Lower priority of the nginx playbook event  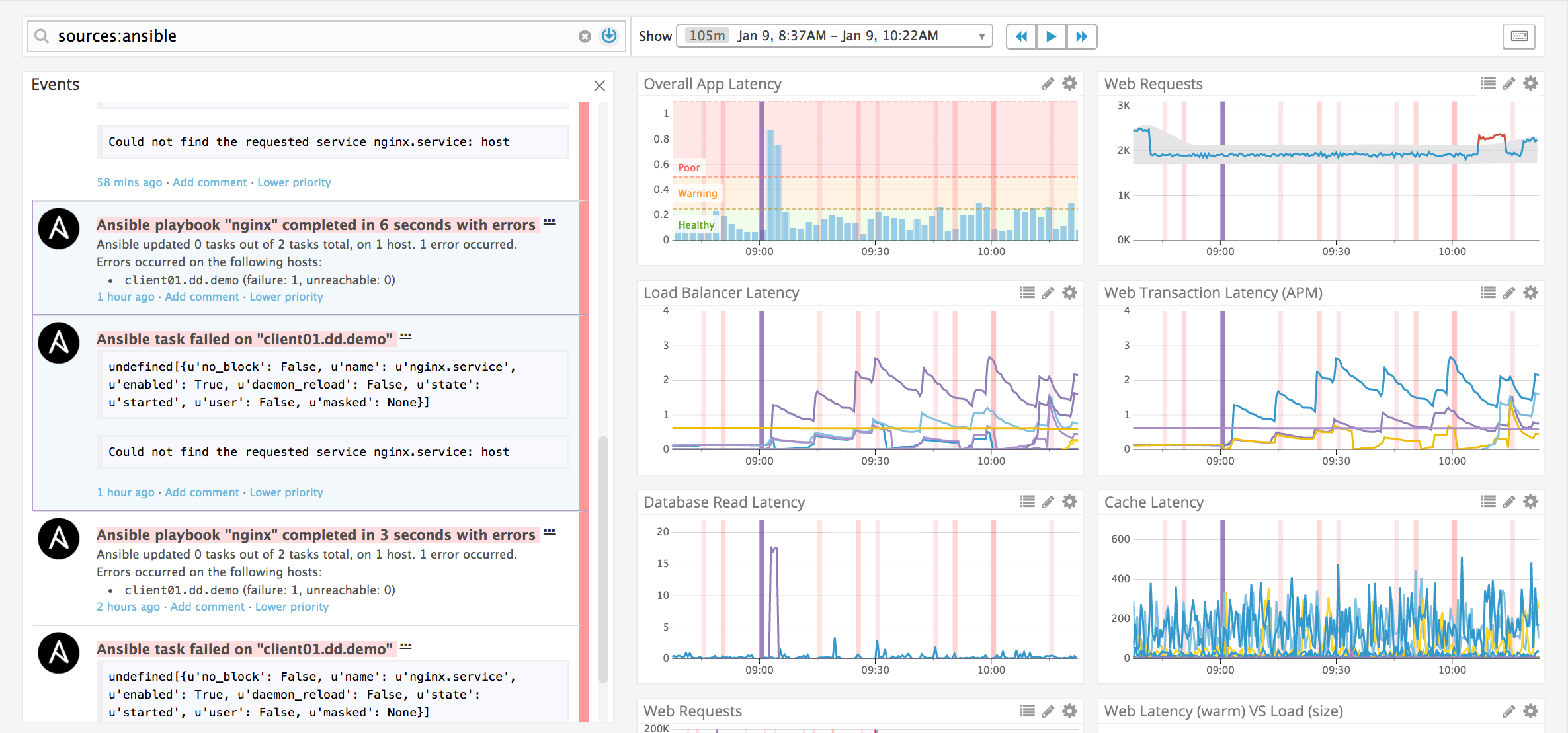tap(286, 296)
